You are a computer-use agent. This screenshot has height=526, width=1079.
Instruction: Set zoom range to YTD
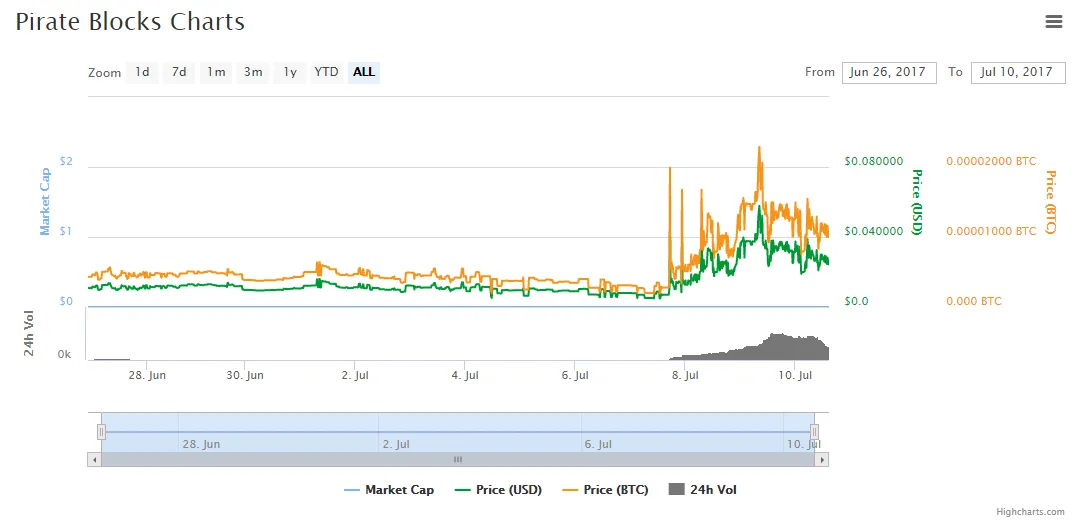(327, 72)
